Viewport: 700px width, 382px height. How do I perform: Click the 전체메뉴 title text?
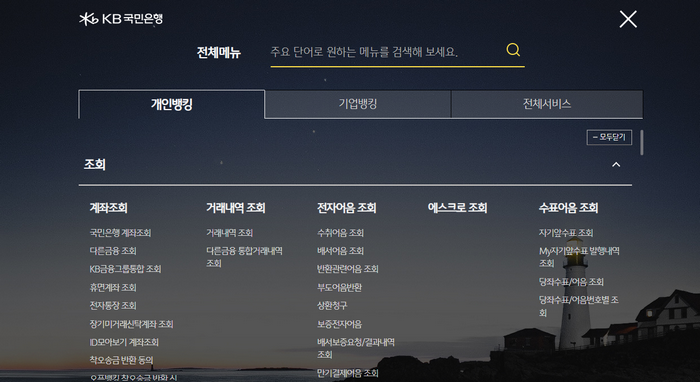219,52
